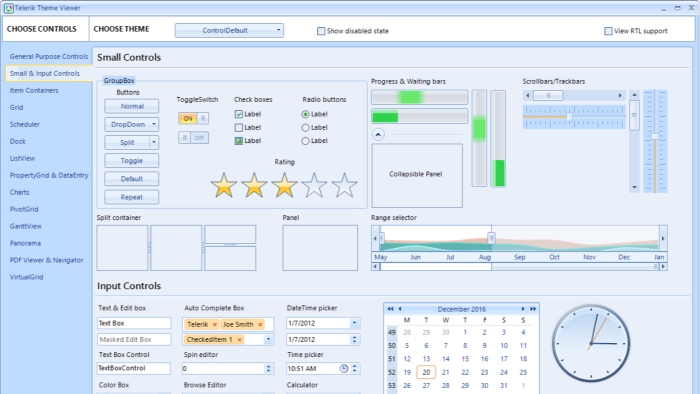This screenshot has width=700, height=394.
Task: Click the Repeat button
Action: coord(132,197)
